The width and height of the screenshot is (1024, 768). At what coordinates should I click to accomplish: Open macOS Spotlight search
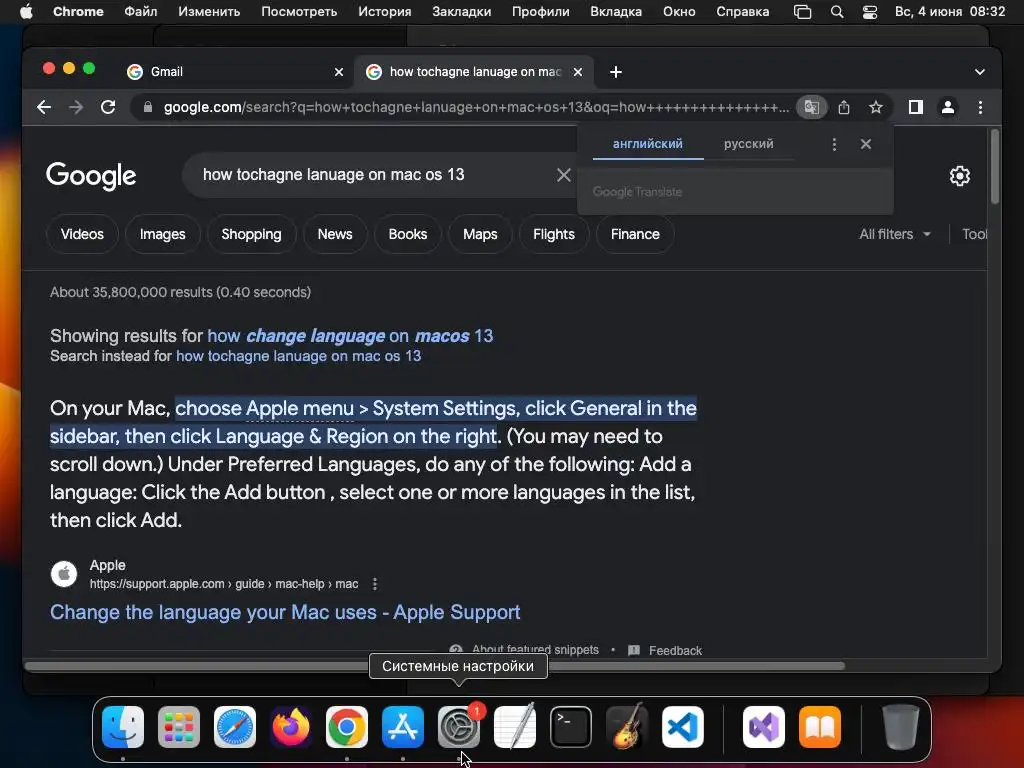point(837,12)
